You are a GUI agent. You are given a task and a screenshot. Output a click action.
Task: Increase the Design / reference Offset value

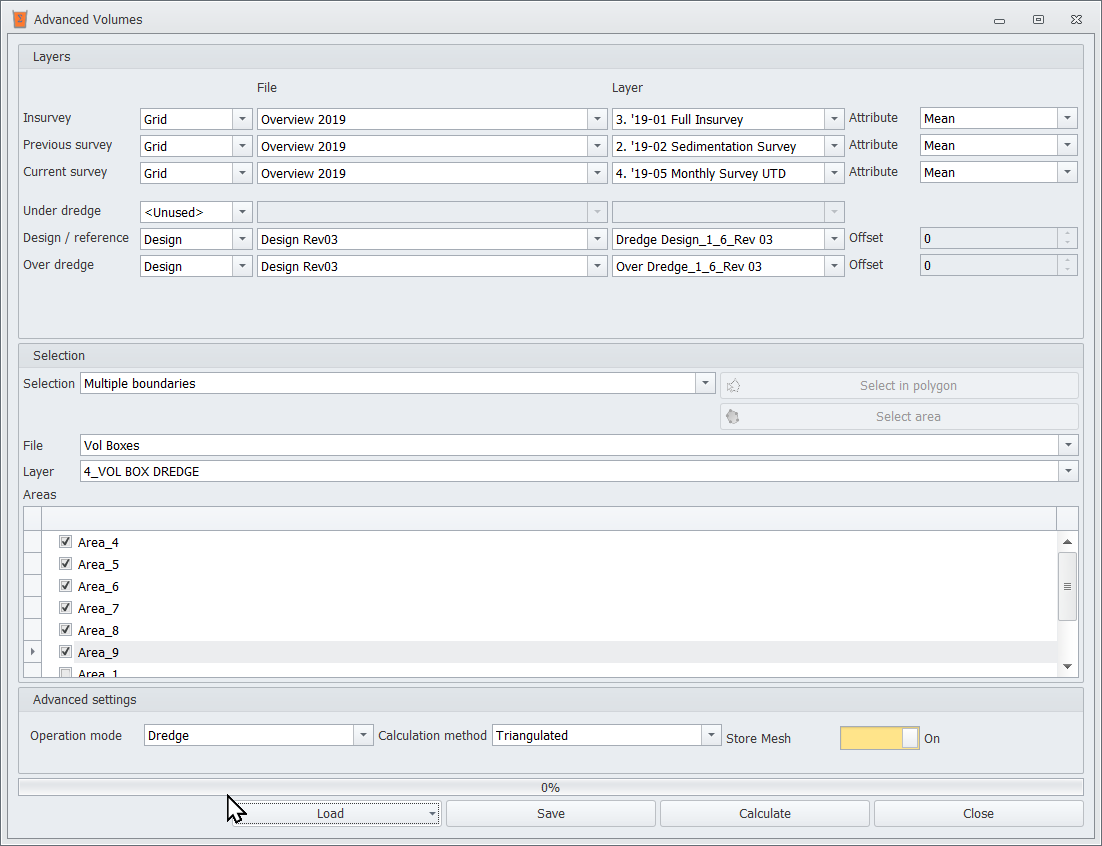point(1068,234)
